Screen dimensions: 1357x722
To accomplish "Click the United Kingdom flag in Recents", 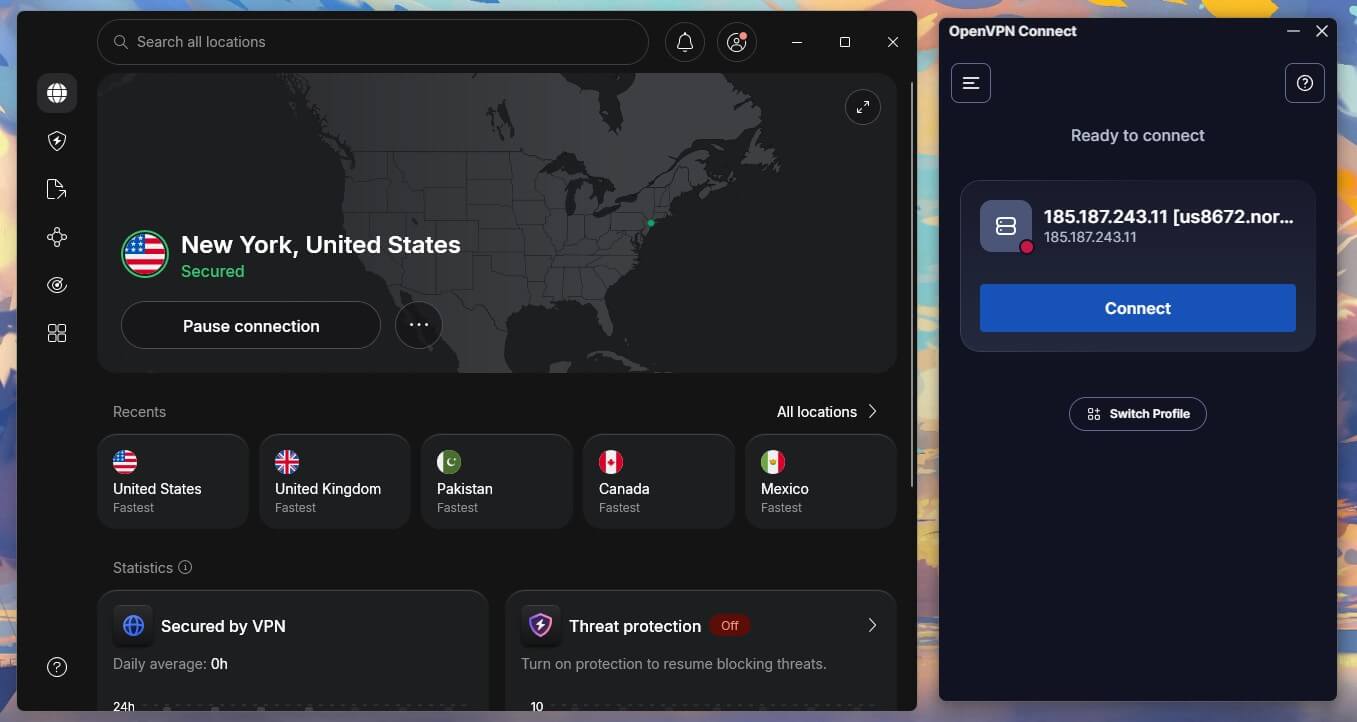I will coord(287,461).
